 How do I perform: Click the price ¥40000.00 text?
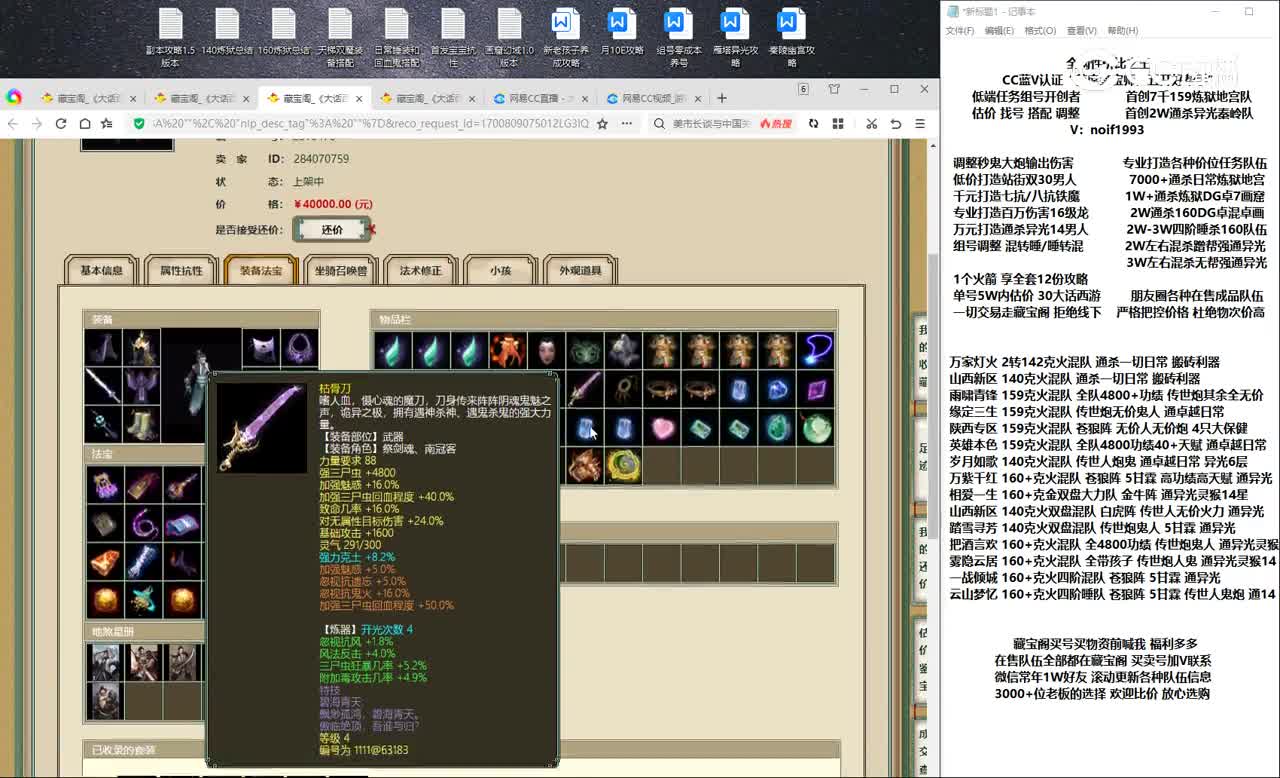335,204
